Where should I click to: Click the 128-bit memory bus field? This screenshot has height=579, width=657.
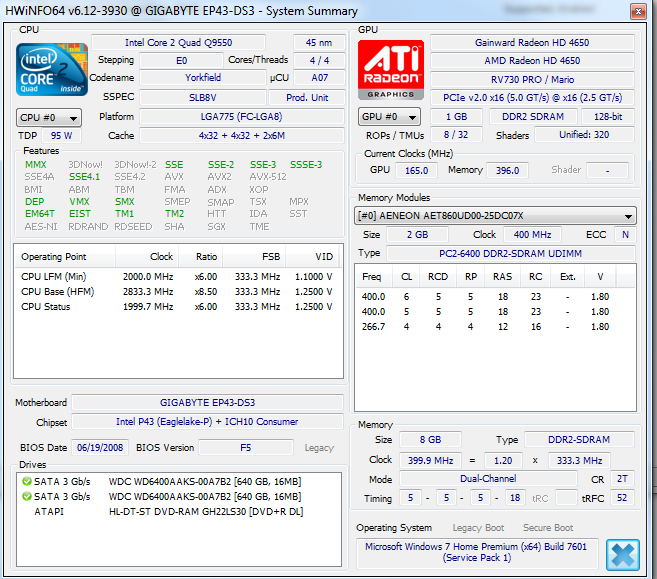608,117
